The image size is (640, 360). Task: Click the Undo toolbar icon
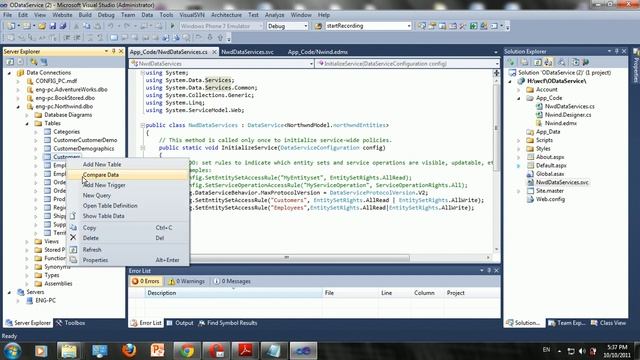tap(110, 26)
